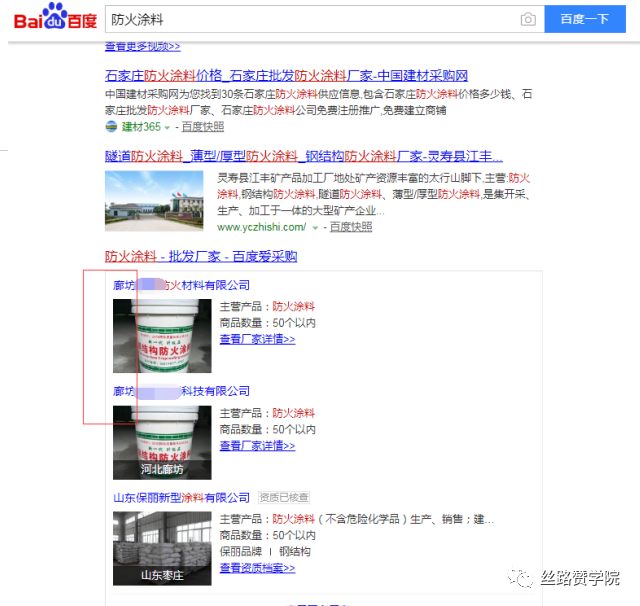Open first 廊坊 防火材料有限公司 company link
The height and width of the screenshot is (606, 640).
181,285
